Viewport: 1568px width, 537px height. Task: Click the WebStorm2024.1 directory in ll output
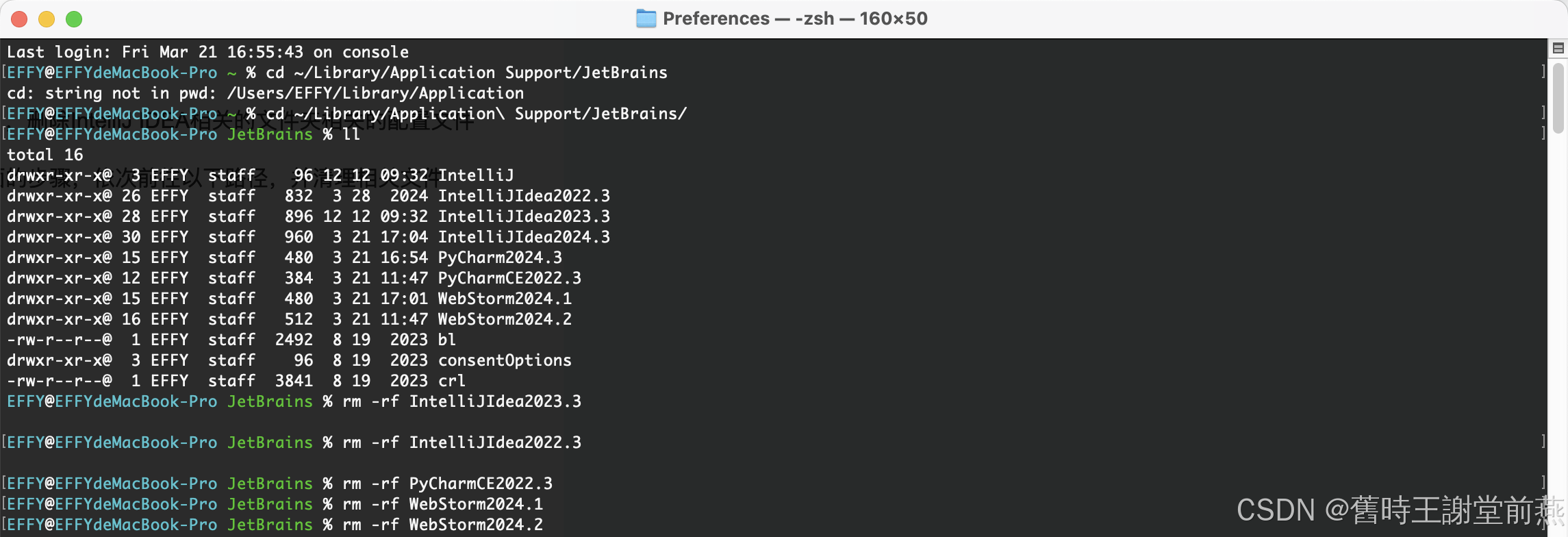[x=505, y=299]
